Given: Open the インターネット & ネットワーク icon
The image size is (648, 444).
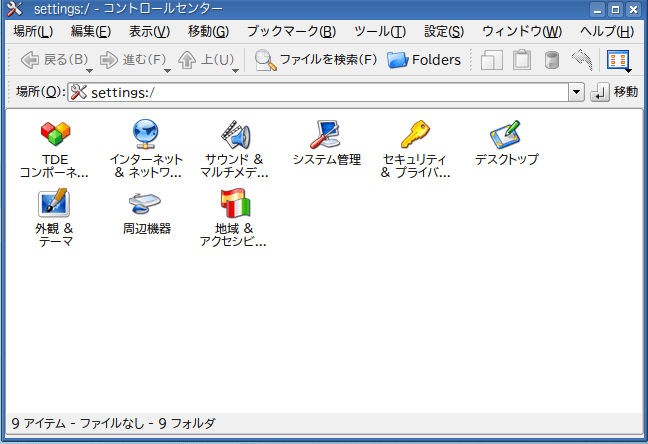Looking at the screenshot, I should pyautogui.click(x=145, y=134).
